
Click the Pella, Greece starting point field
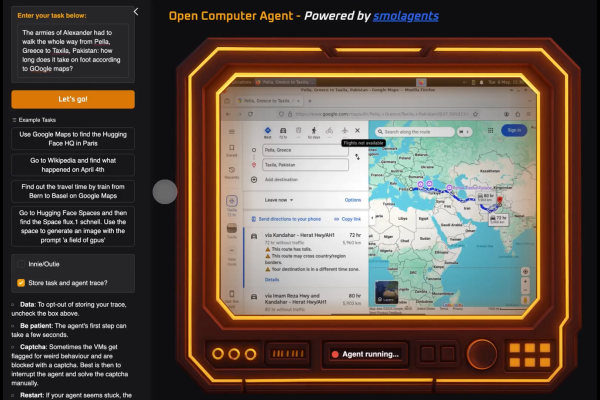point(305,150)
